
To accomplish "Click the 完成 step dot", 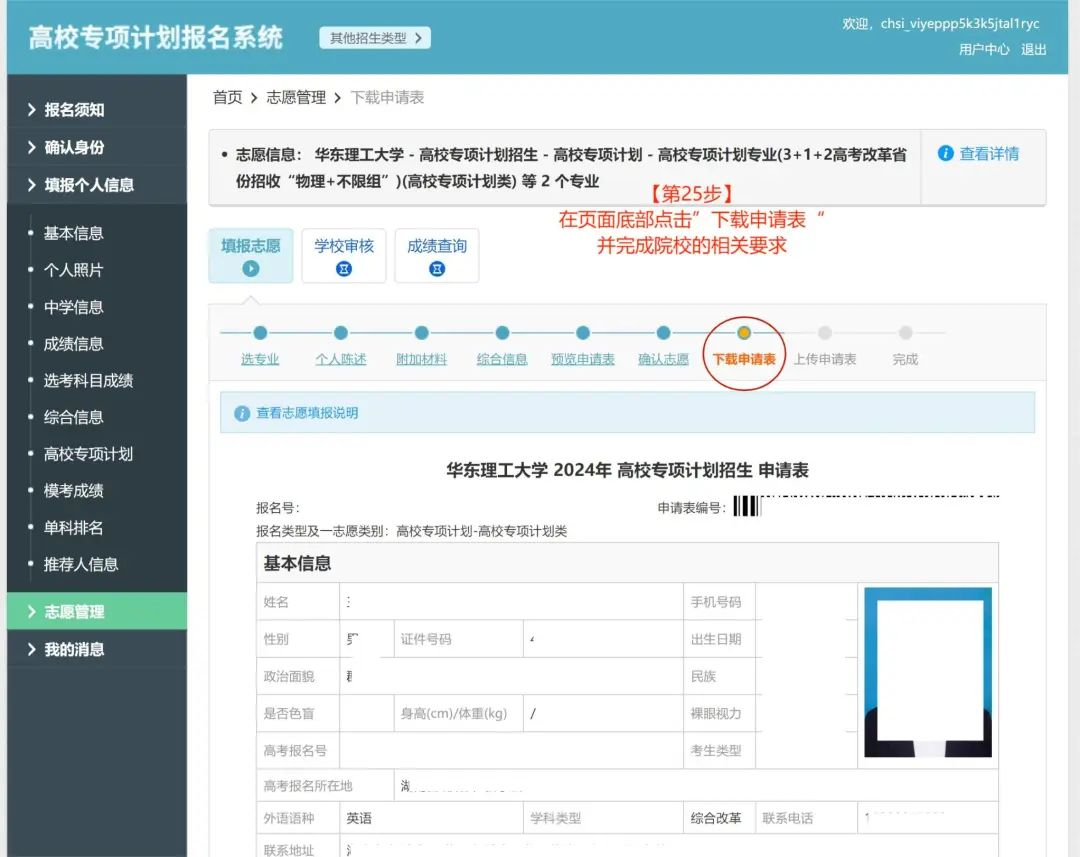I will pos(905,332).
